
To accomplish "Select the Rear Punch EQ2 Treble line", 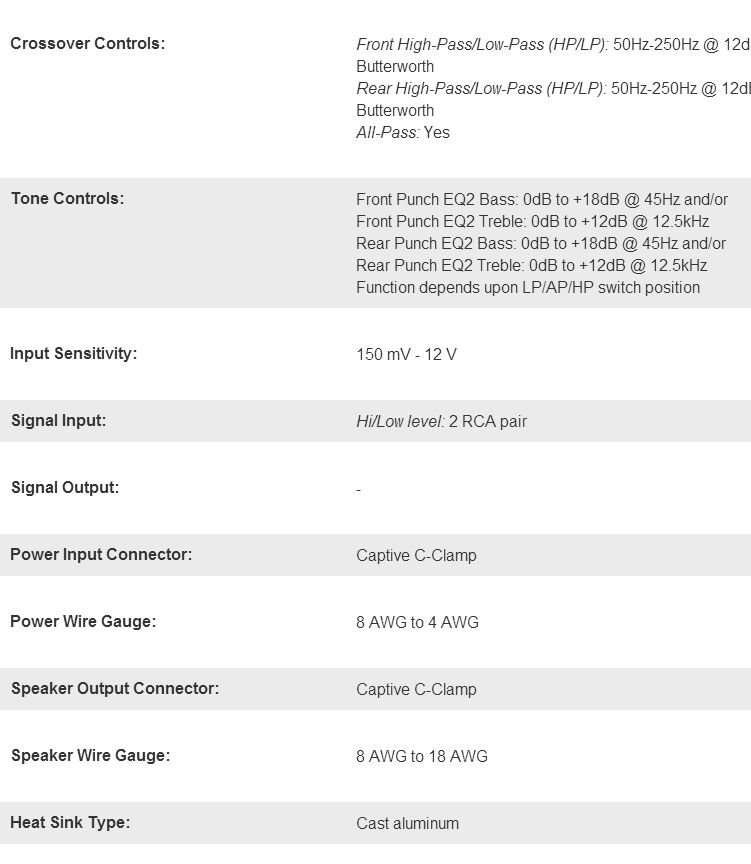I will [531, 266].
